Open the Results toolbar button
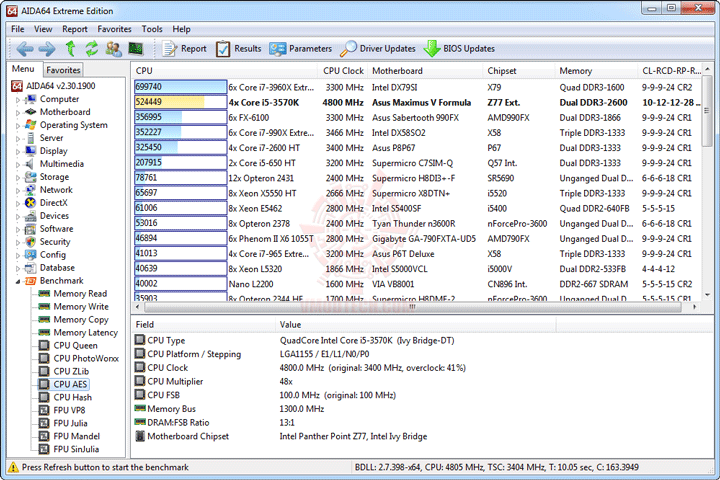This screenshot has height=480, width=720. [x=238, y=49]
